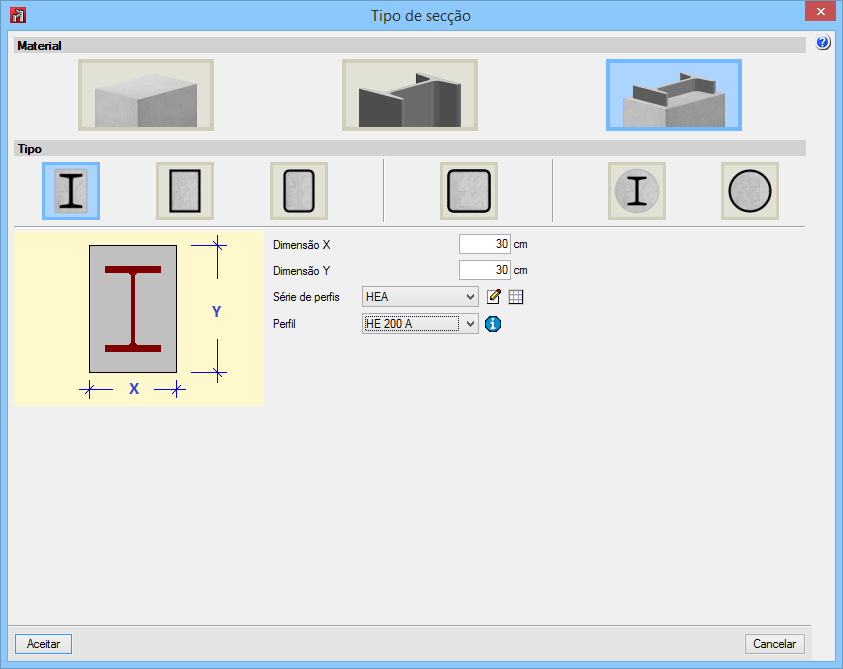Click the Dimensão Y input field
The height and width of the screenshot is (669, 843).
tap(485, 270)
